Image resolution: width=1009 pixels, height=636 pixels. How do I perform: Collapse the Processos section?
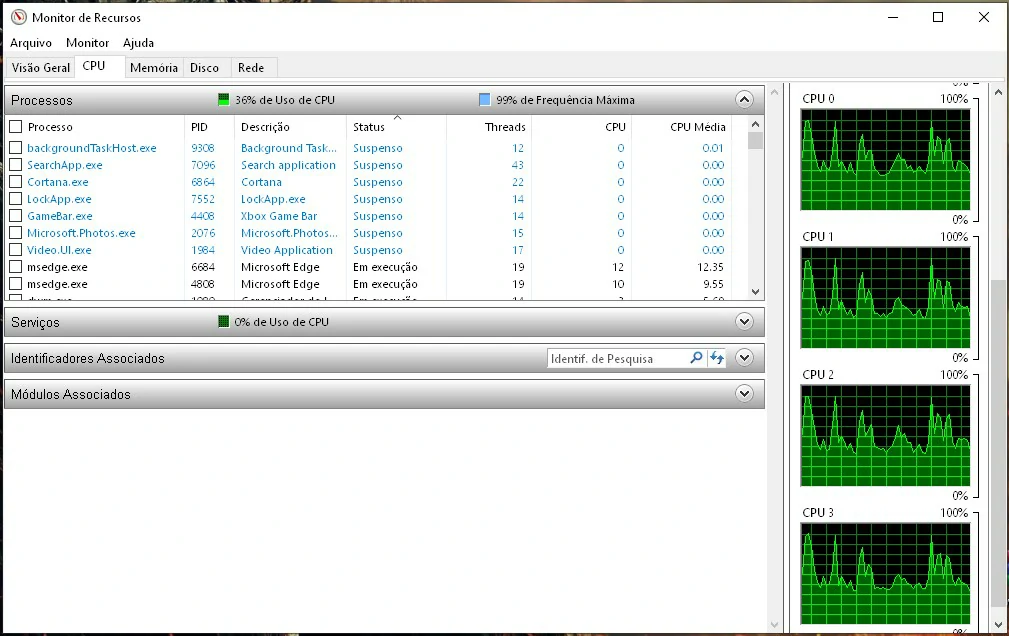tap(744, 100)
